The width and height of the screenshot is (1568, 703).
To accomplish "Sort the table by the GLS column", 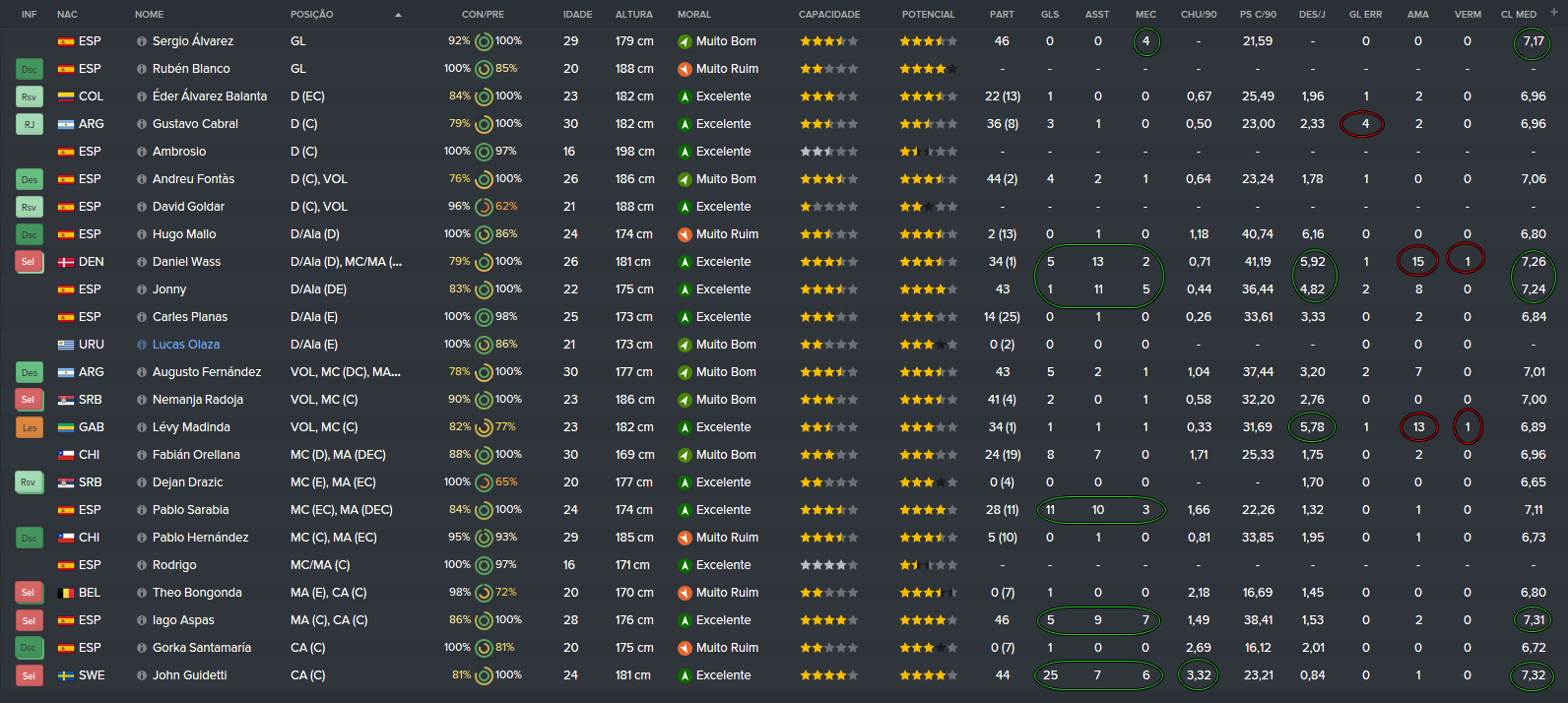I will [1050, 15].
